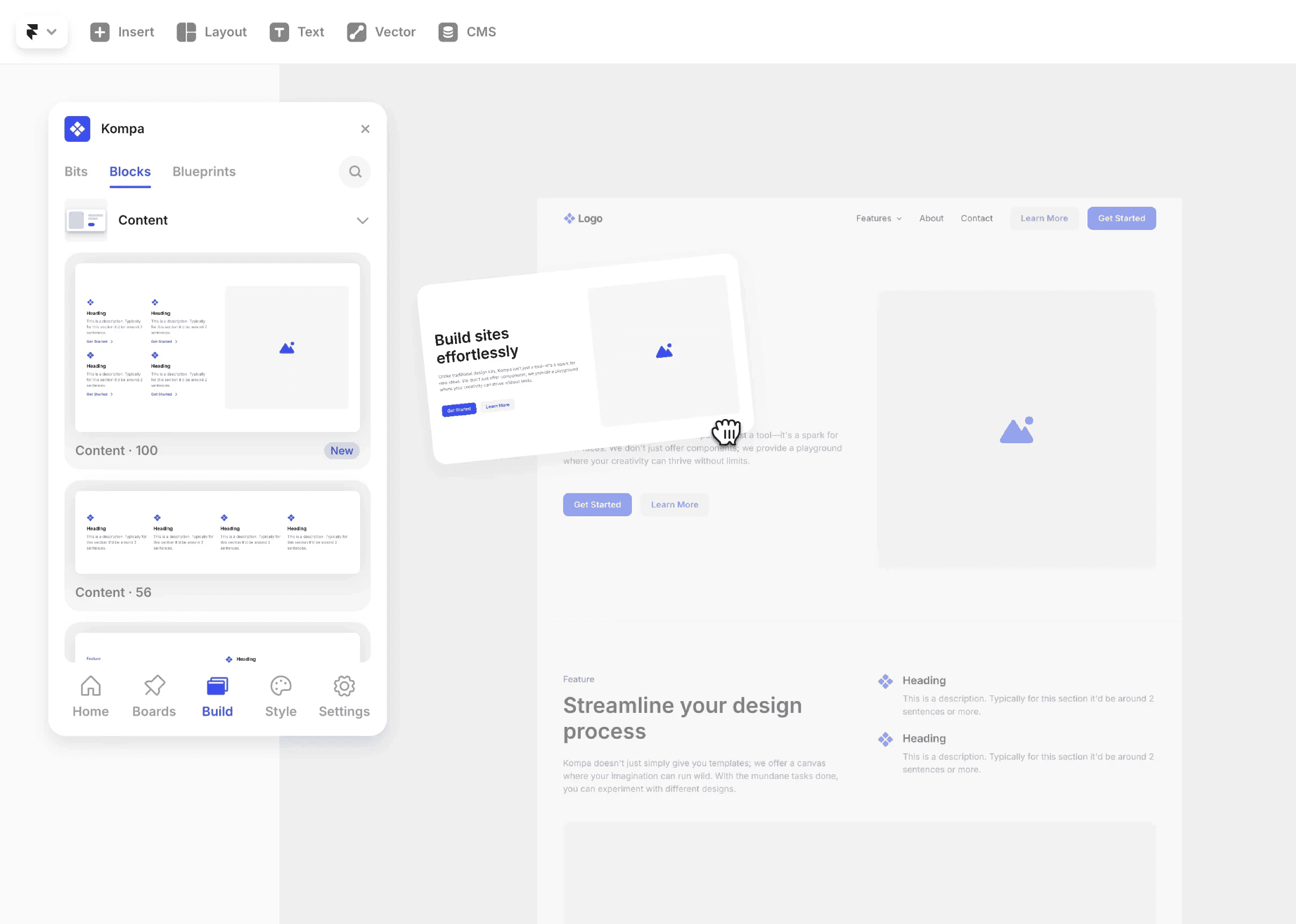Image resolution: width=1296 pixels, height=924 pixels.
Task: Click the Kompa logo icon
Action: coord(78,128)
